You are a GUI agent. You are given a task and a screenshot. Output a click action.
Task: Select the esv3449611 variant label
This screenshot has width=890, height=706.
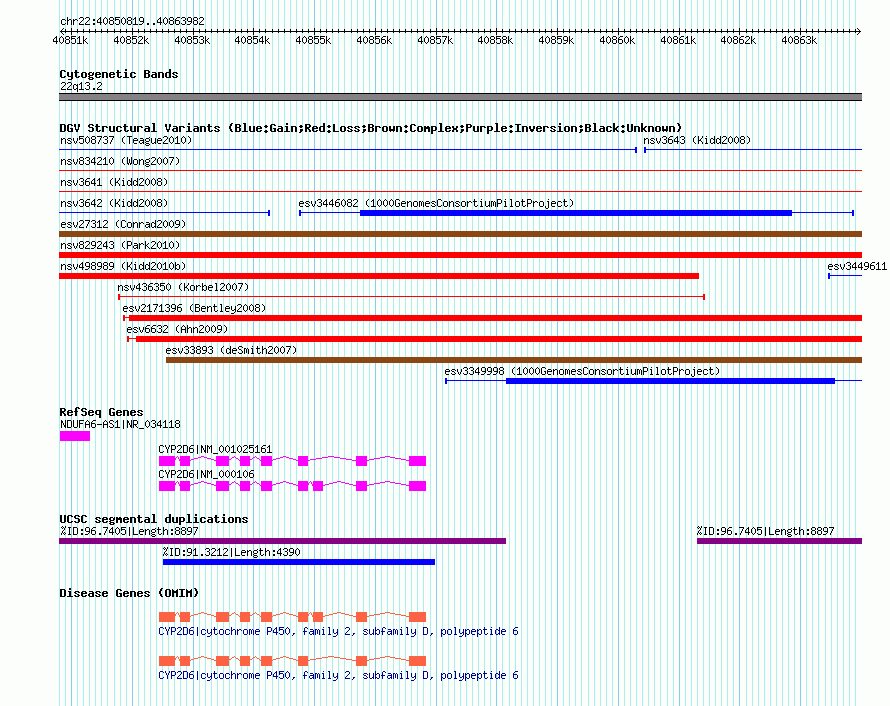point(857,266)
